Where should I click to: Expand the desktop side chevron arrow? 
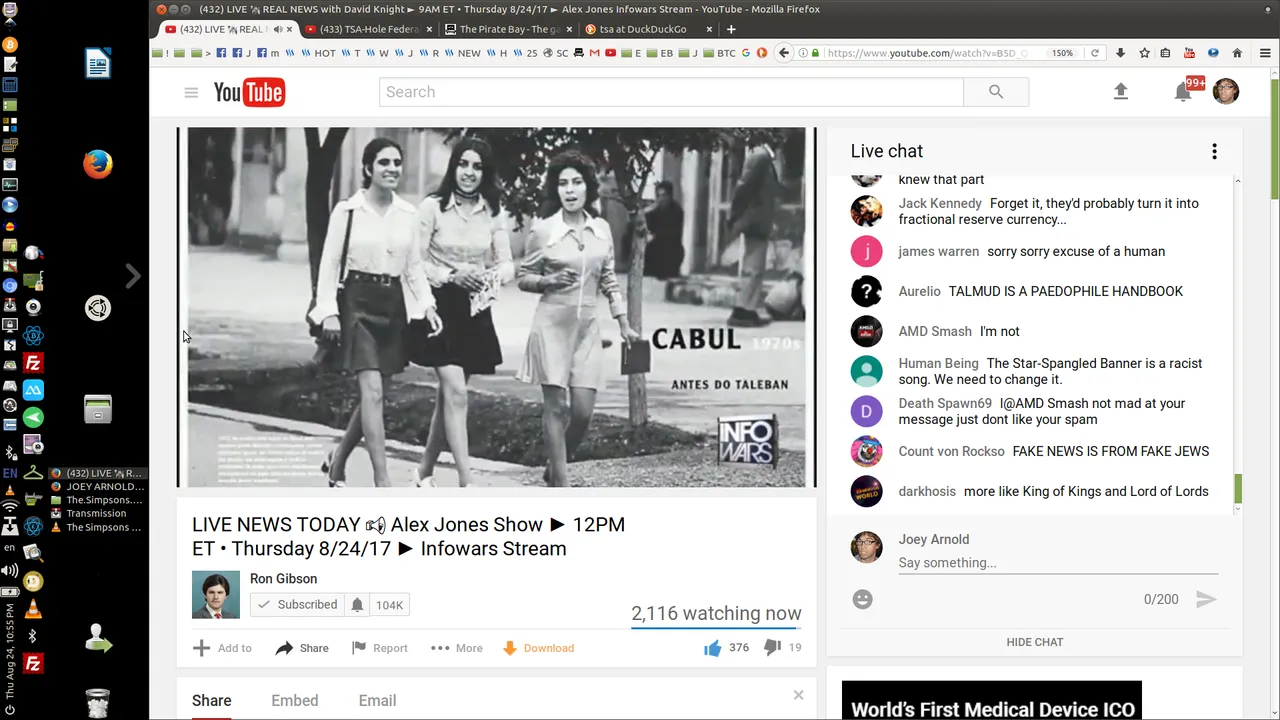tap(133, 276)
